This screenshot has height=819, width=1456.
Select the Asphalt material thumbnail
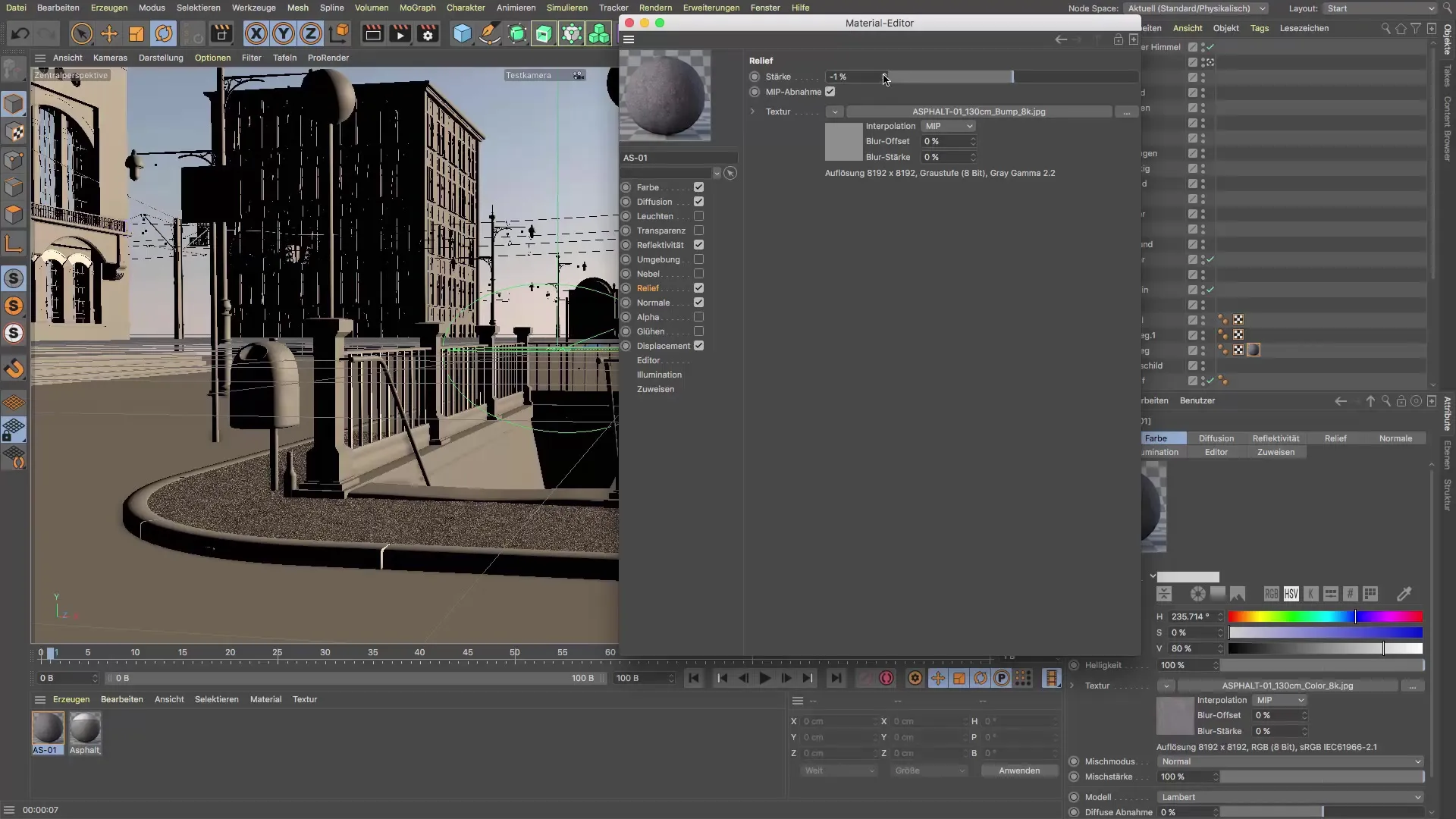(x=85, y=733)
